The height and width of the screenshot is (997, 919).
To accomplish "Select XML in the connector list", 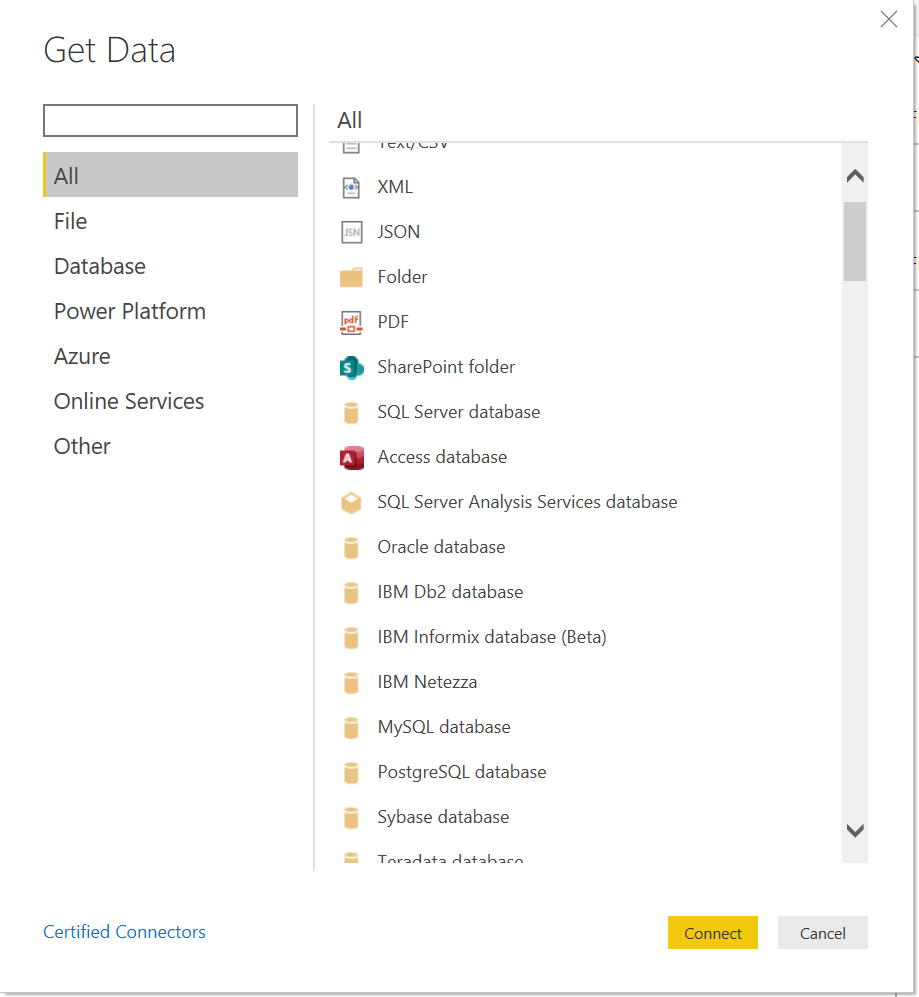I will pyautogui.click(x=395, y=187).
